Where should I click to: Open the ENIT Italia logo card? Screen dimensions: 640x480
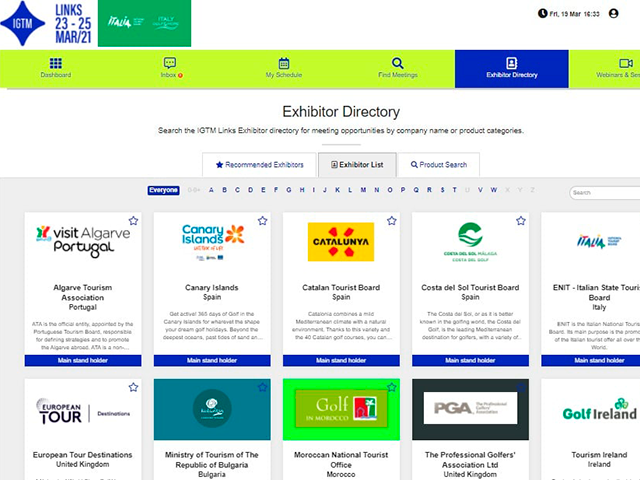click(599, 242)
